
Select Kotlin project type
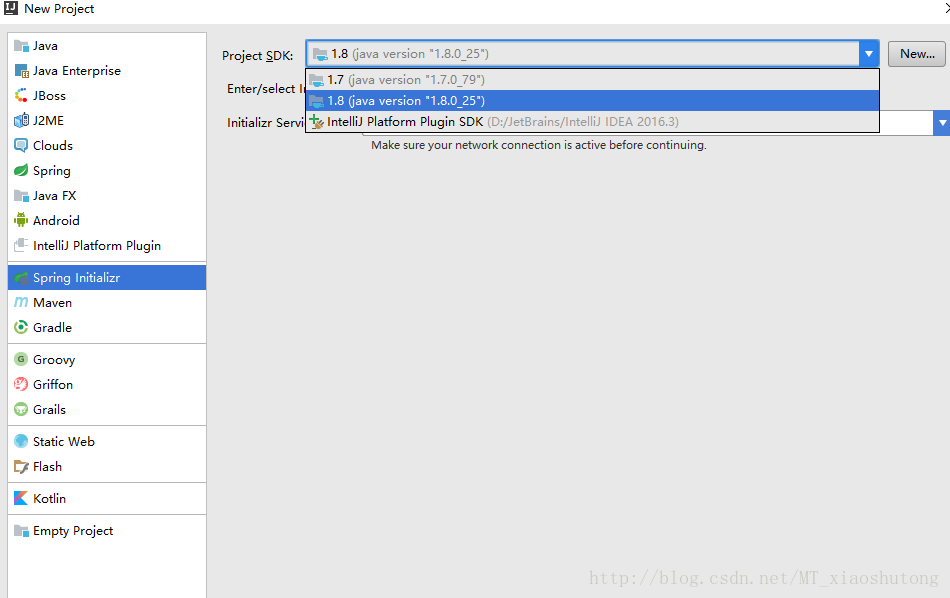click(49, 498)
